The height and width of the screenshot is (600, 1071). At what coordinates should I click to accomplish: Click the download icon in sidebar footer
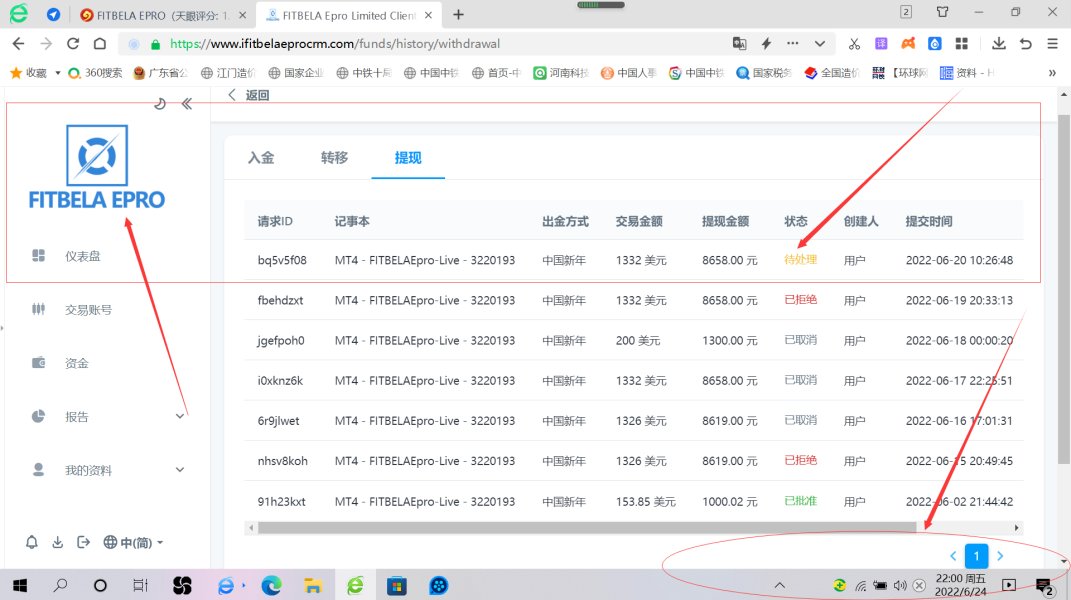[x=57, y=542]
